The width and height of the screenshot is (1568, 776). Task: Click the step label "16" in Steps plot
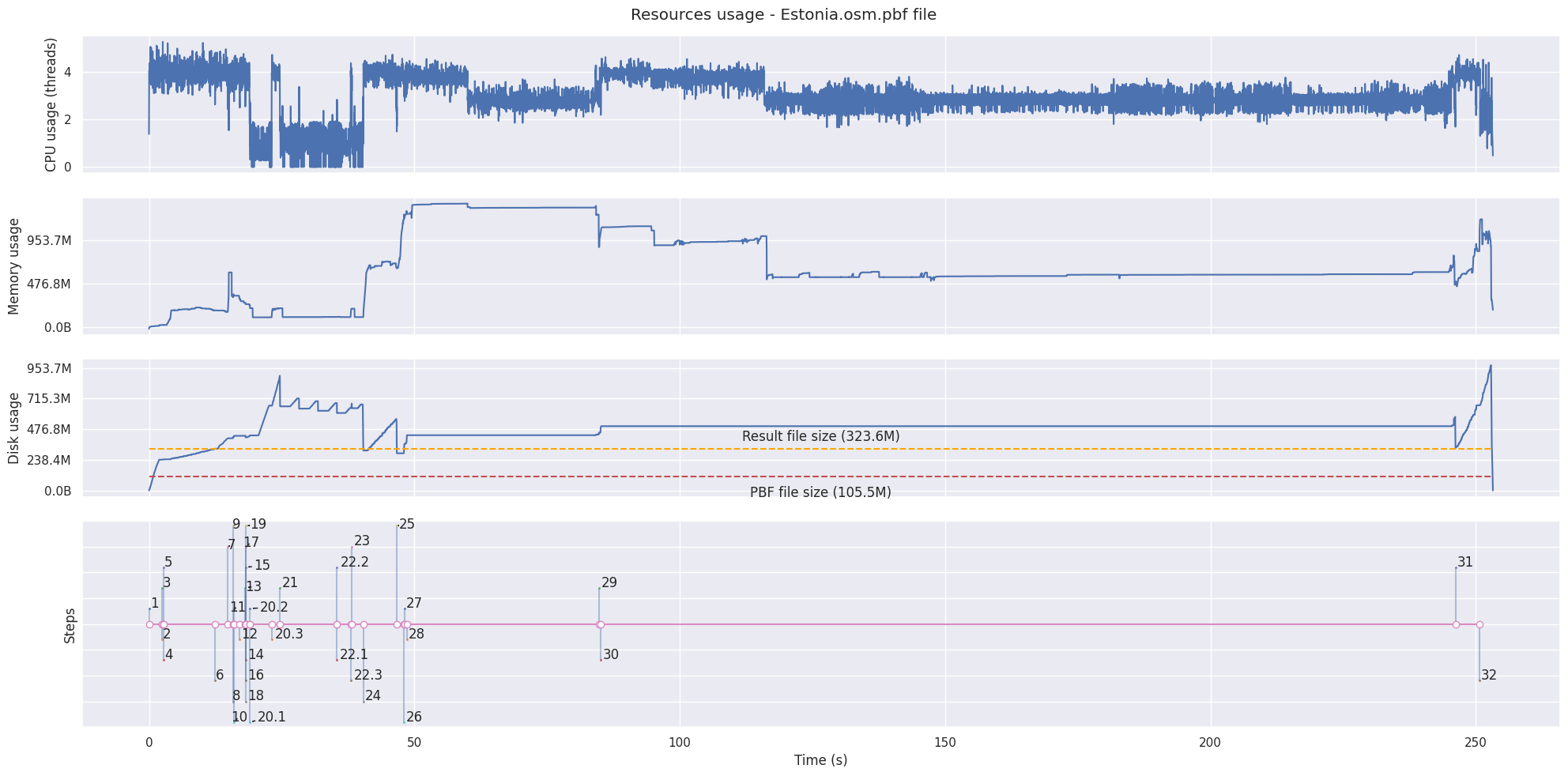(x=256, y=676)
